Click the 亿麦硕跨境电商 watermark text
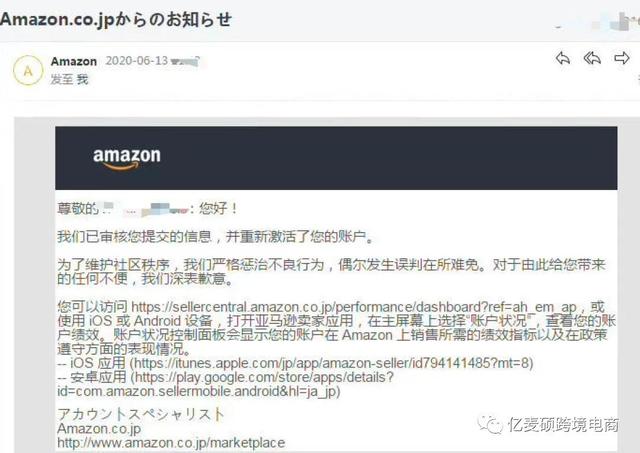This screenshot has width=640, height=453. click(x=564, y=425)
